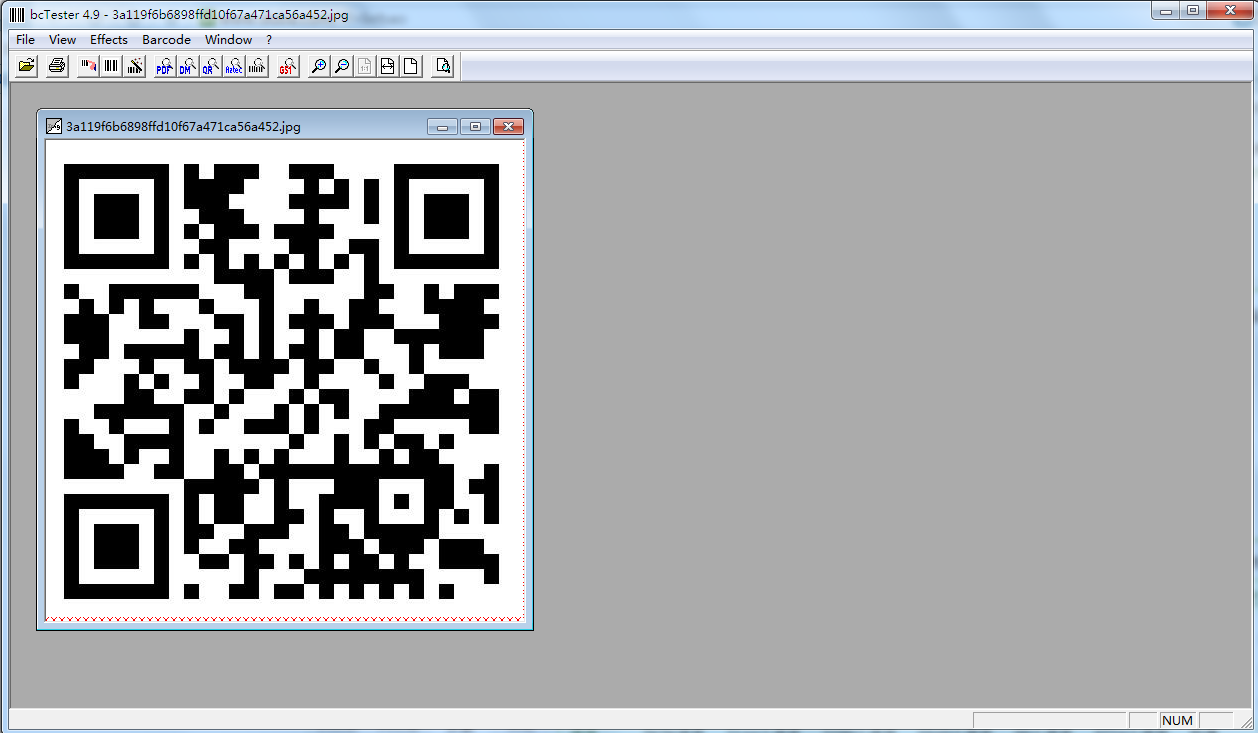Viewport: 1258px width, 733px height.
Task: Zoom out with the minus magnifier
Action: tap(341, 66)
